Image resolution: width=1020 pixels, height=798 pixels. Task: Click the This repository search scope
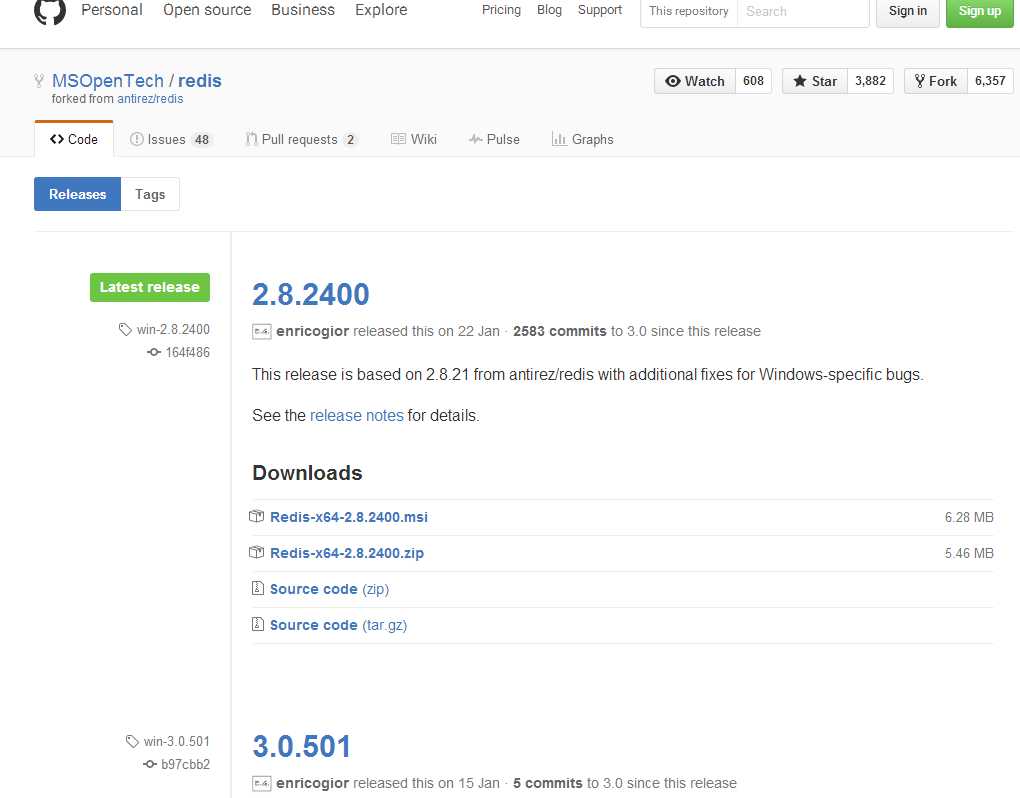[689, 11]
